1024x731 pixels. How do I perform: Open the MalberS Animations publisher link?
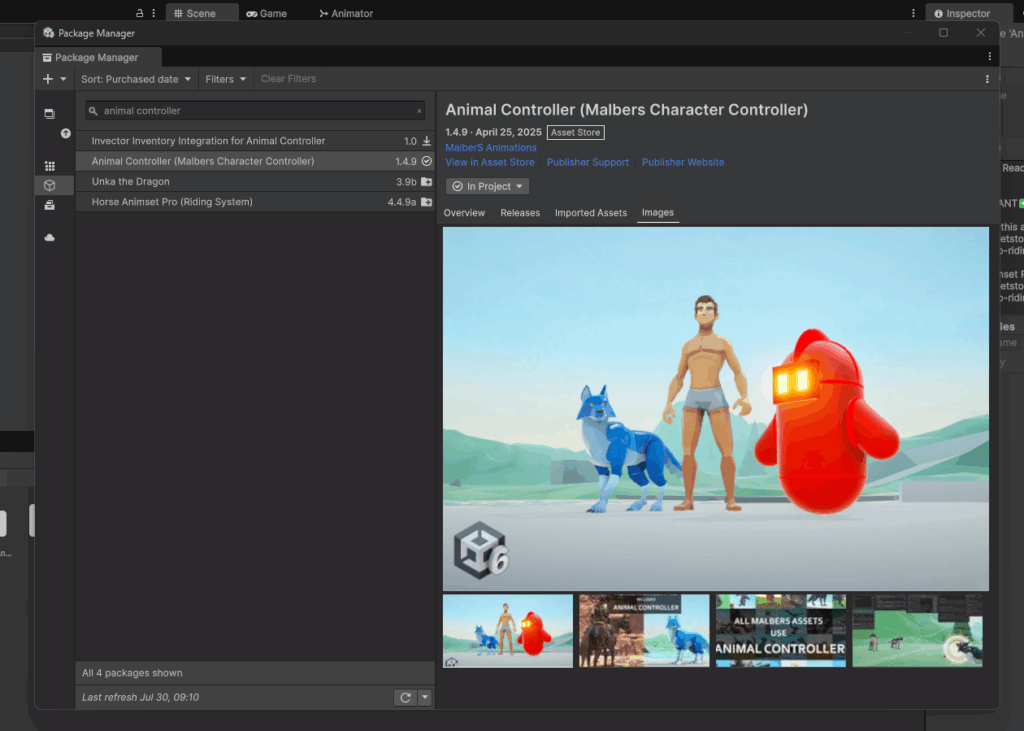(x=491, y=148)
